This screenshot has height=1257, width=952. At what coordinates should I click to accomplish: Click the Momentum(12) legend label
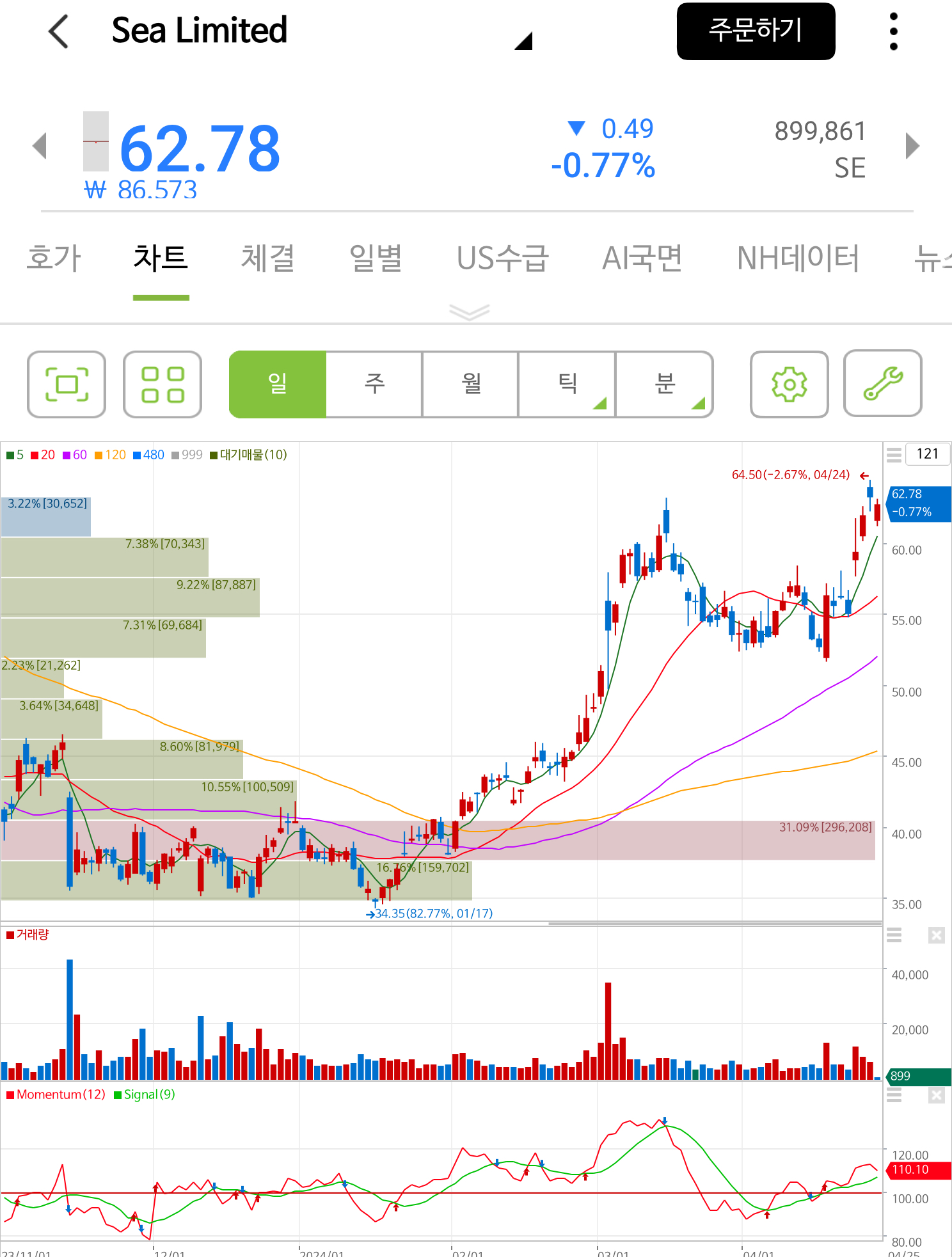(56, 1095)
